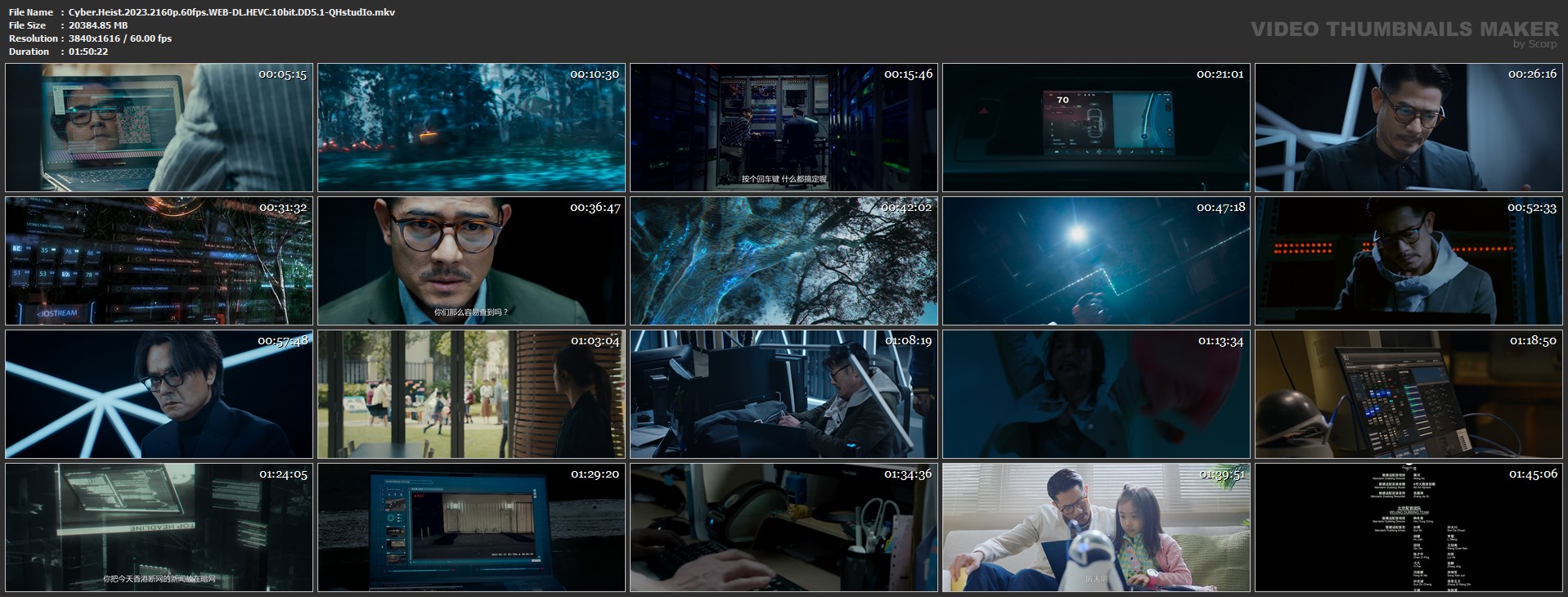The width and height of the screenshot is (1568, 597).
Task: Select the data overlay thumbnail at 00:31:32
Action: click(159, 261)
